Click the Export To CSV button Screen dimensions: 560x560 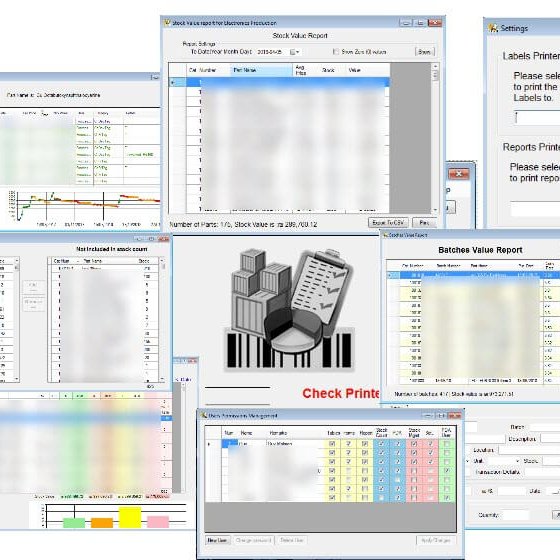click(388, 222)
